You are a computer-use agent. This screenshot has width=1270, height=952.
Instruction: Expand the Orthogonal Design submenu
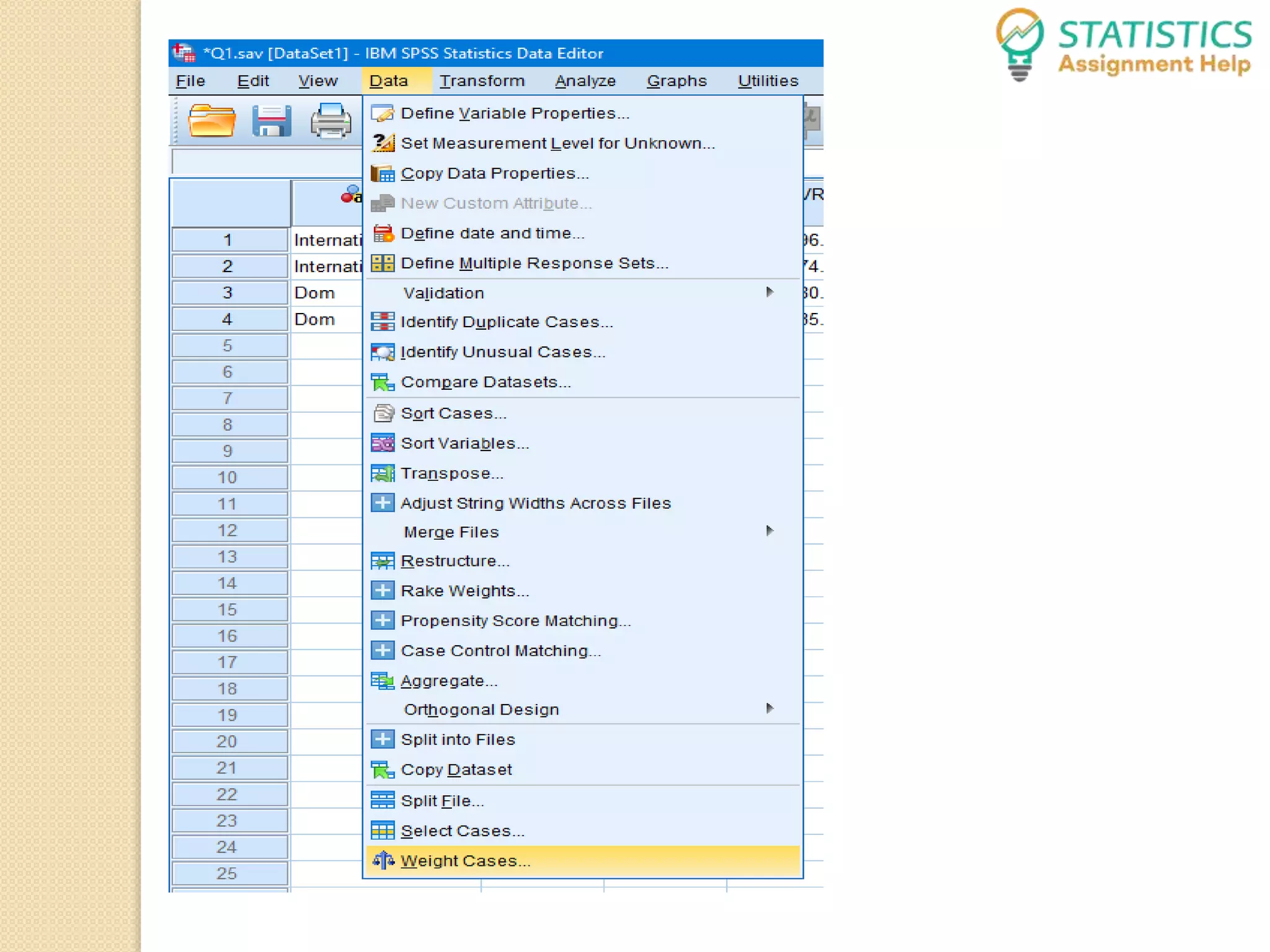(770, 708)
